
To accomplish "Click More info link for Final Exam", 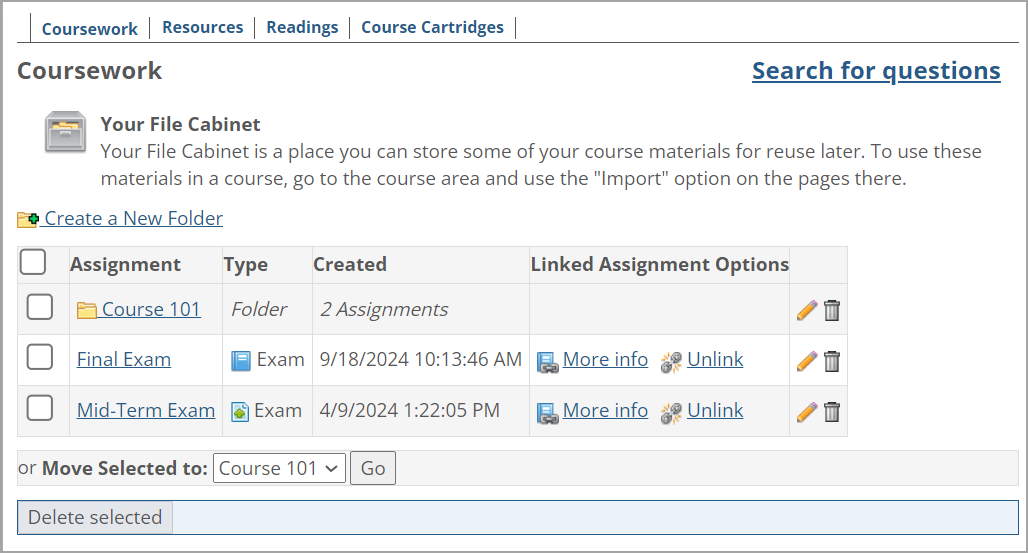I will pos(605,359).
